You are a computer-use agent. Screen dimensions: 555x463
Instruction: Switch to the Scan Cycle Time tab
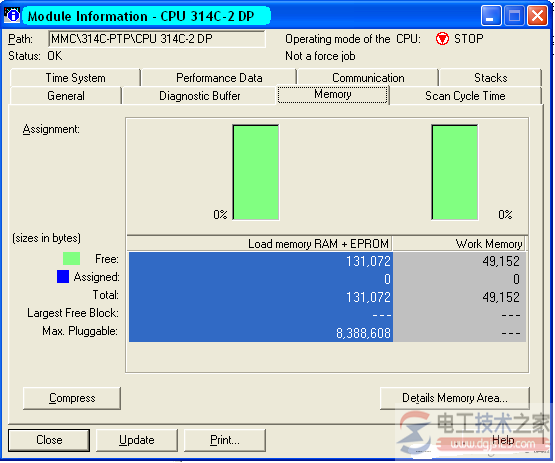tap(465, 96)
